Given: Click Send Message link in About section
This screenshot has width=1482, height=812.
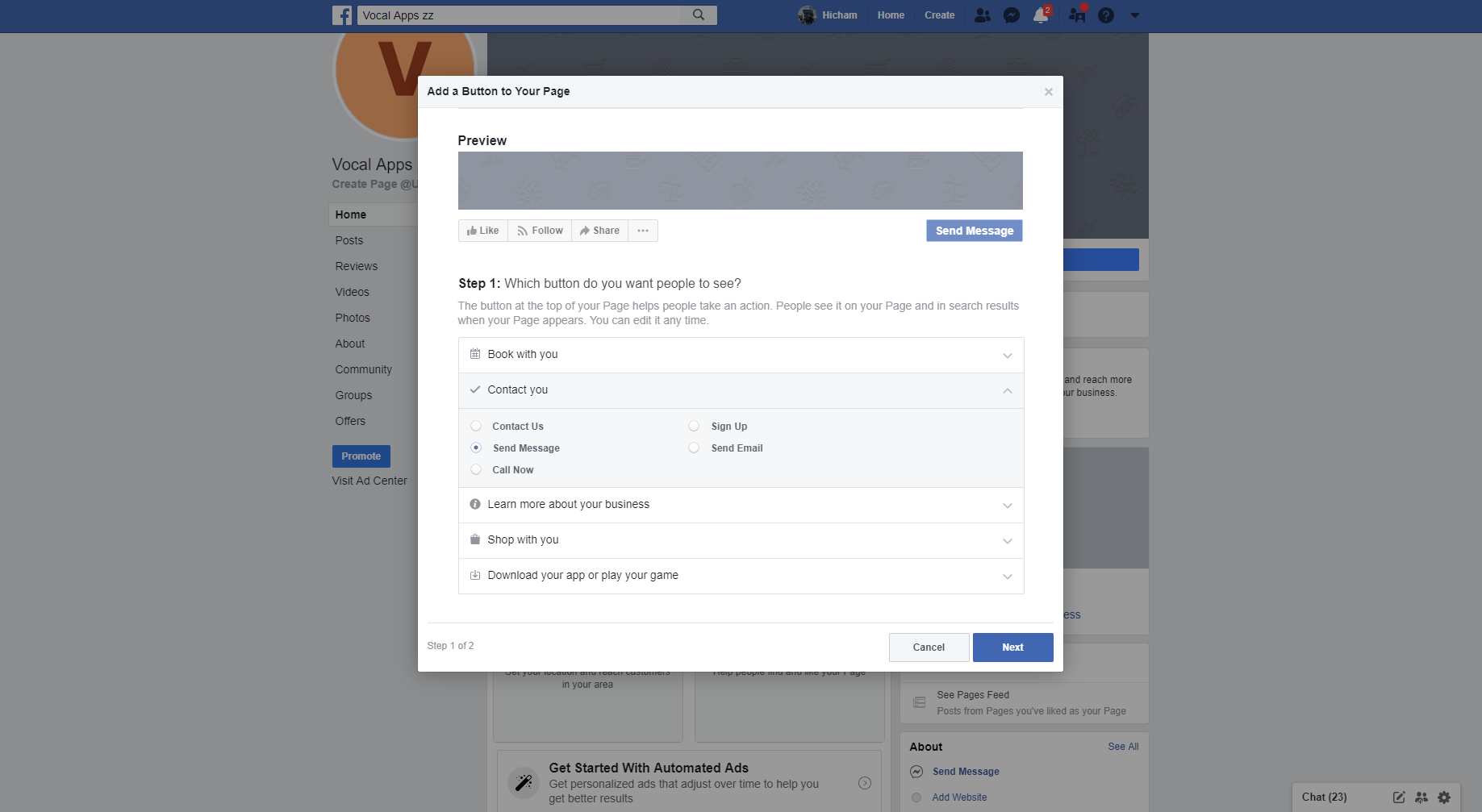Looking at the screenshot, I should [966, 772].
